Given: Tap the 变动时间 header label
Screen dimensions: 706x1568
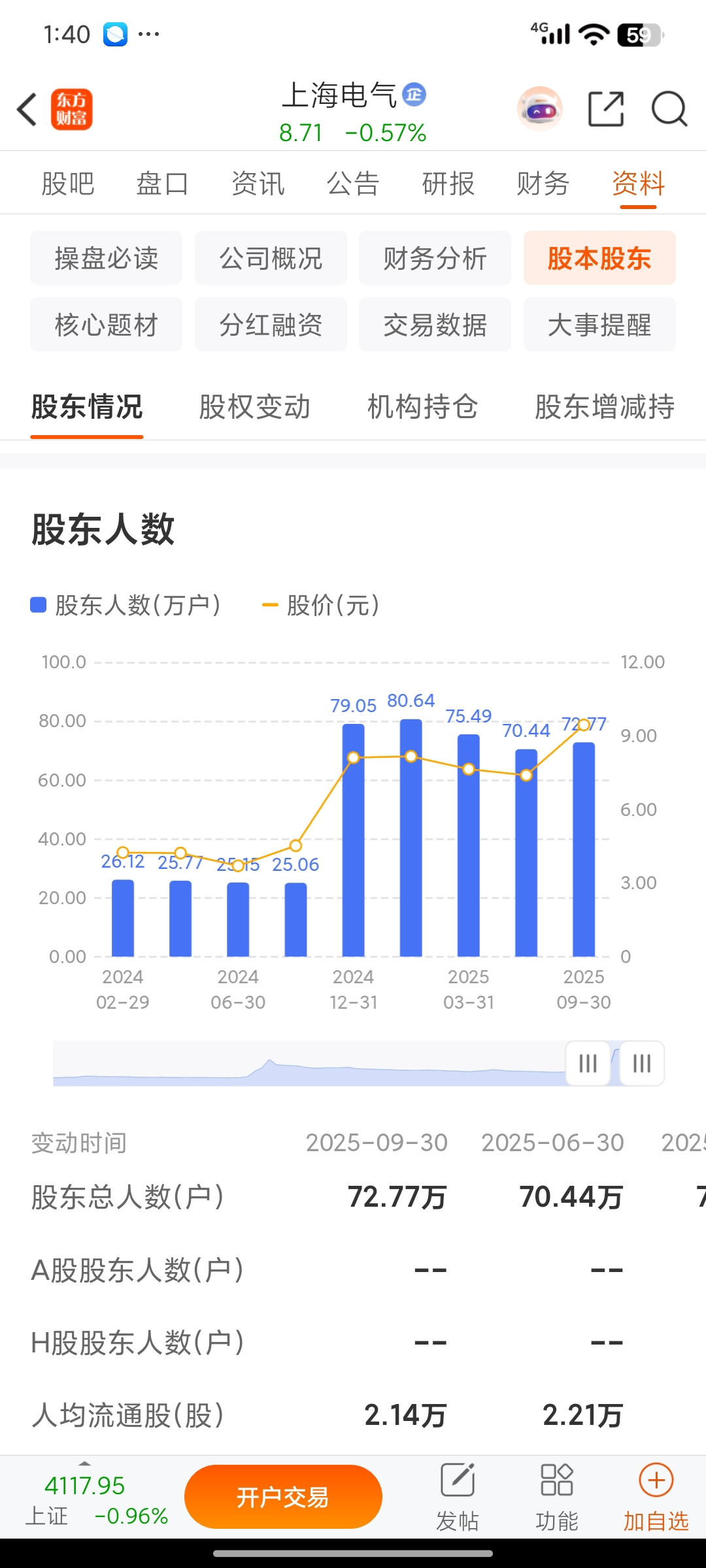Looking at the screenshot, I should [78, 1143].
